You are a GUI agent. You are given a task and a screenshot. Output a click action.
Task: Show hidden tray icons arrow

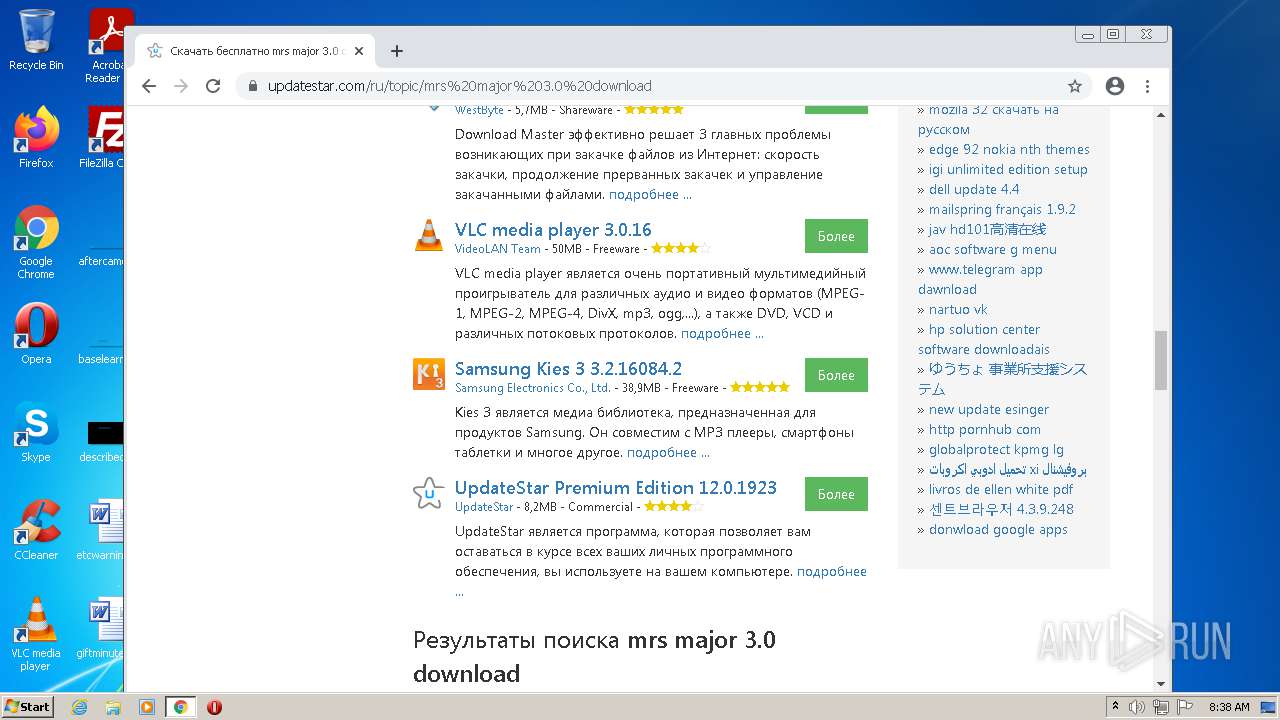(1116, 707)
